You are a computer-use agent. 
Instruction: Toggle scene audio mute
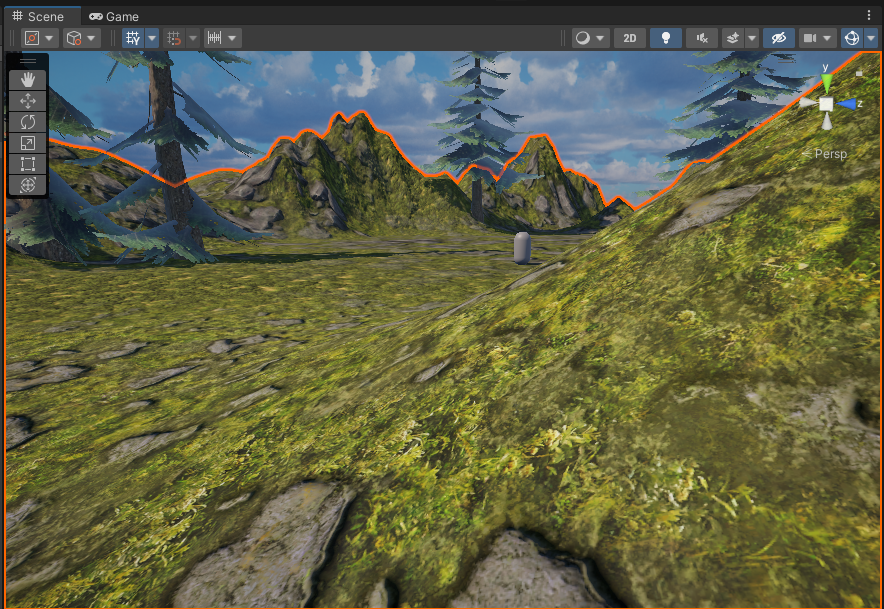click(x=702, y=38)
